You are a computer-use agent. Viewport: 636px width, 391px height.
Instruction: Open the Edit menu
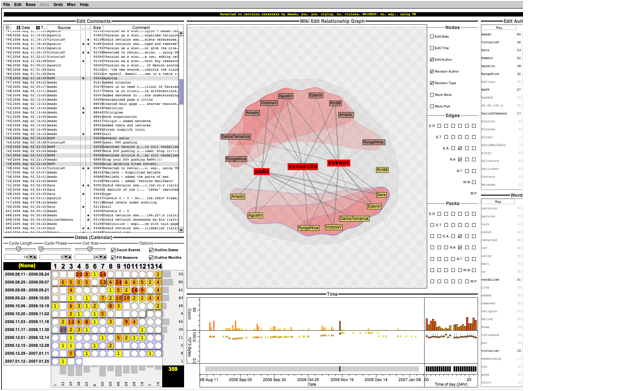pos(18,4)
